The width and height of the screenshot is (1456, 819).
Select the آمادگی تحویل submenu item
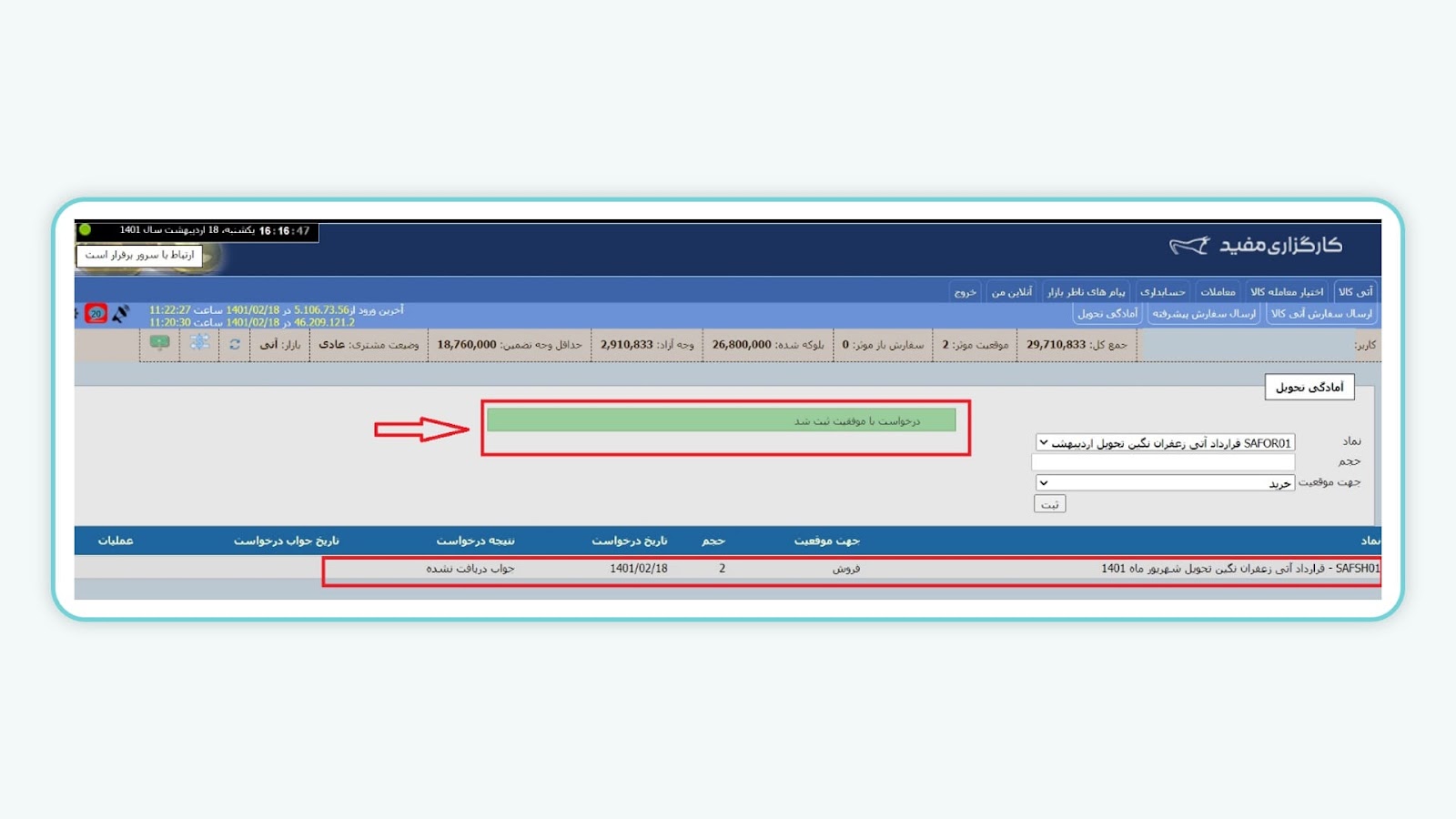pyautogui.click(x=1107, y=314)
